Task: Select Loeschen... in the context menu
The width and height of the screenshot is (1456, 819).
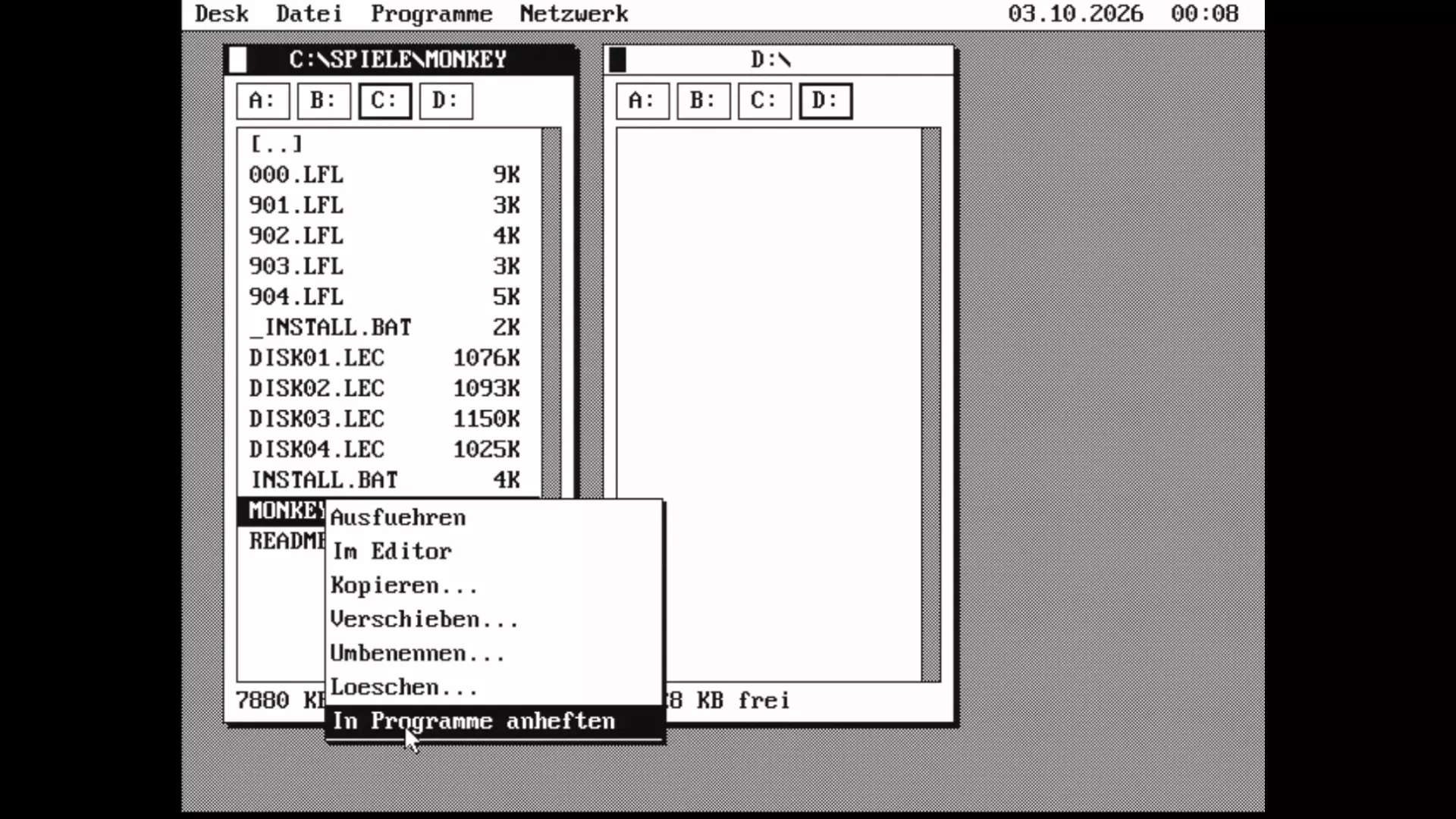Action: point(494,687)
